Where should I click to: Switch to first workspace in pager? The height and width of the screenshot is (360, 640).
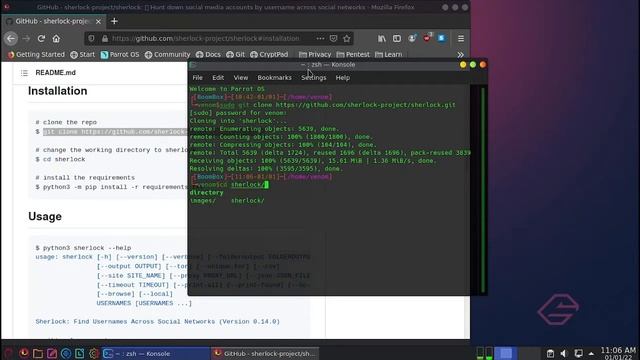pos(506,353)
